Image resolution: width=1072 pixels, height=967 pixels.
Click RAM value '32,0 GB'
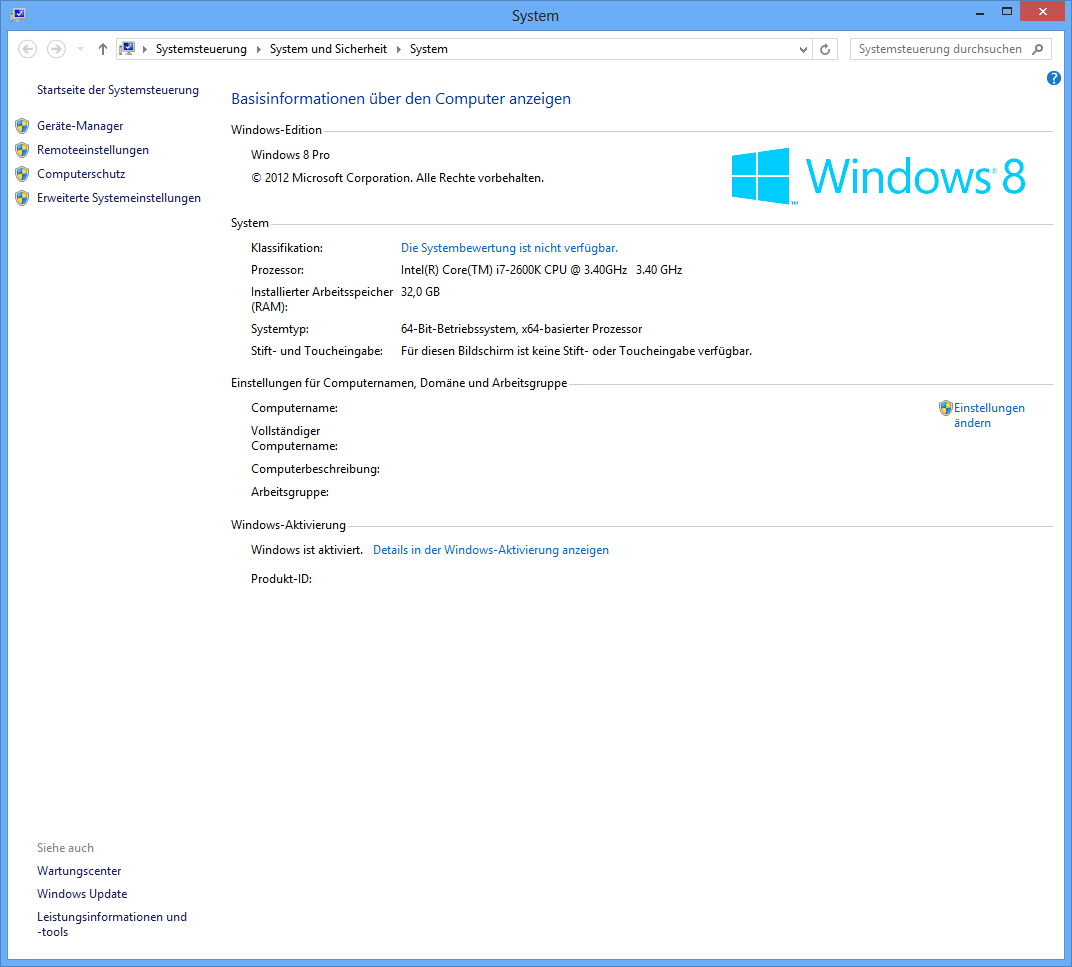(x=420, y=292)
